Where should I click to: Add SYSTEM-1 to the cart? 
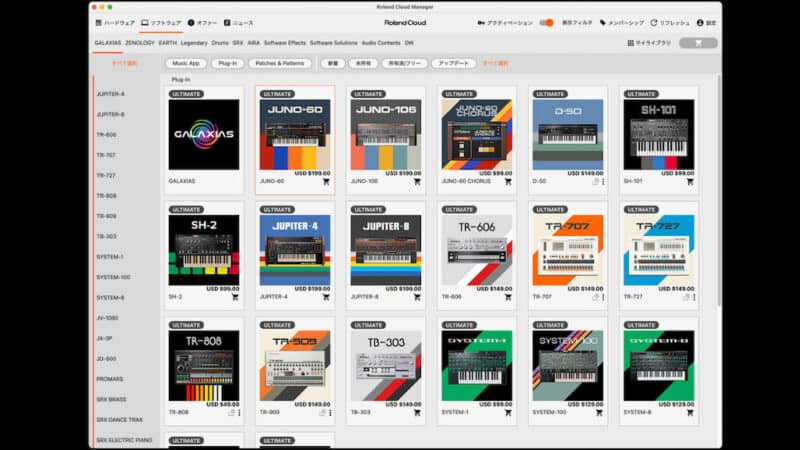508,413
